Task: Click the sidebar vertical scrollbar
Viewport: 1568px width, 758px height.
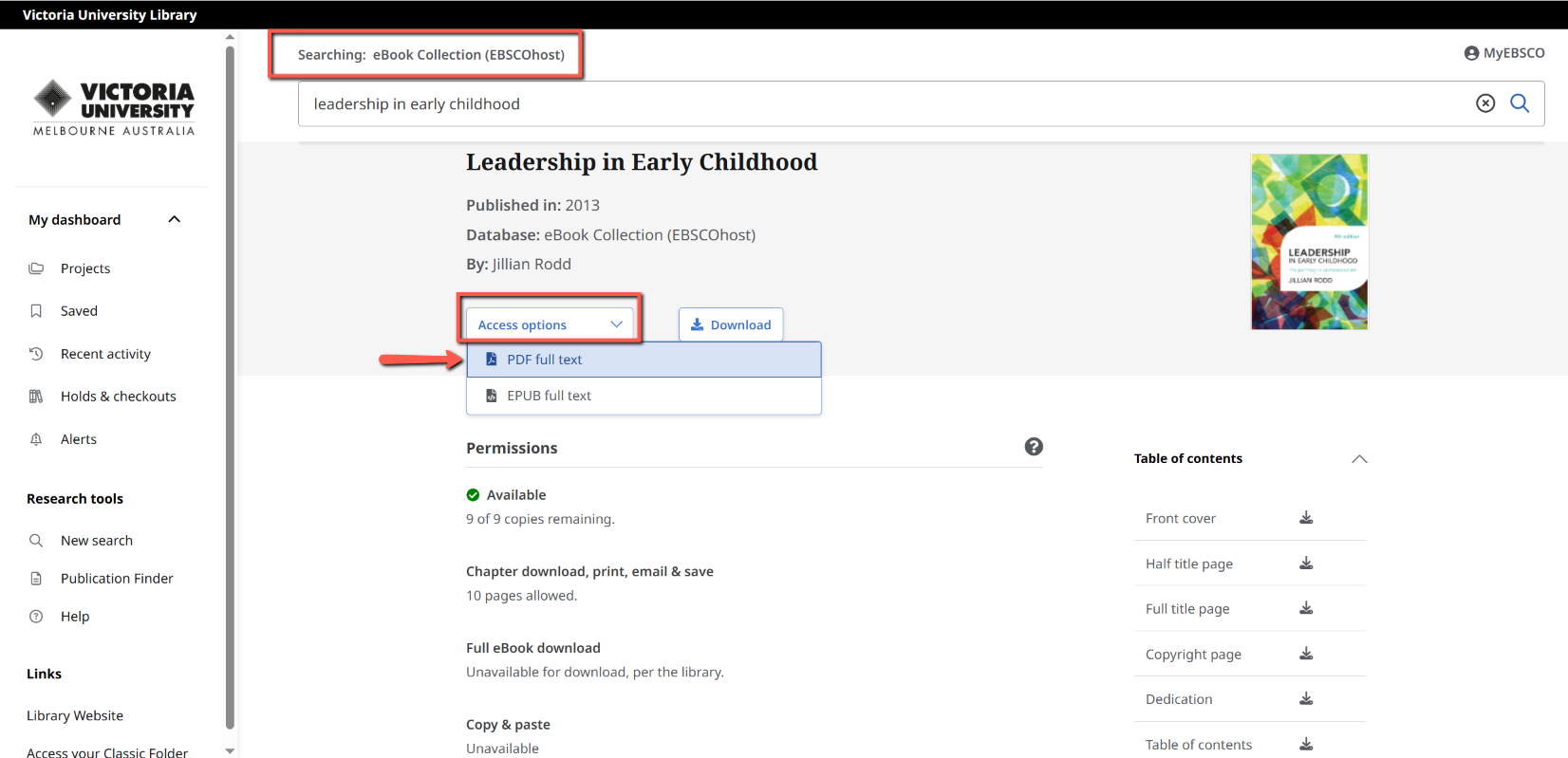Action: coord(230,387)
